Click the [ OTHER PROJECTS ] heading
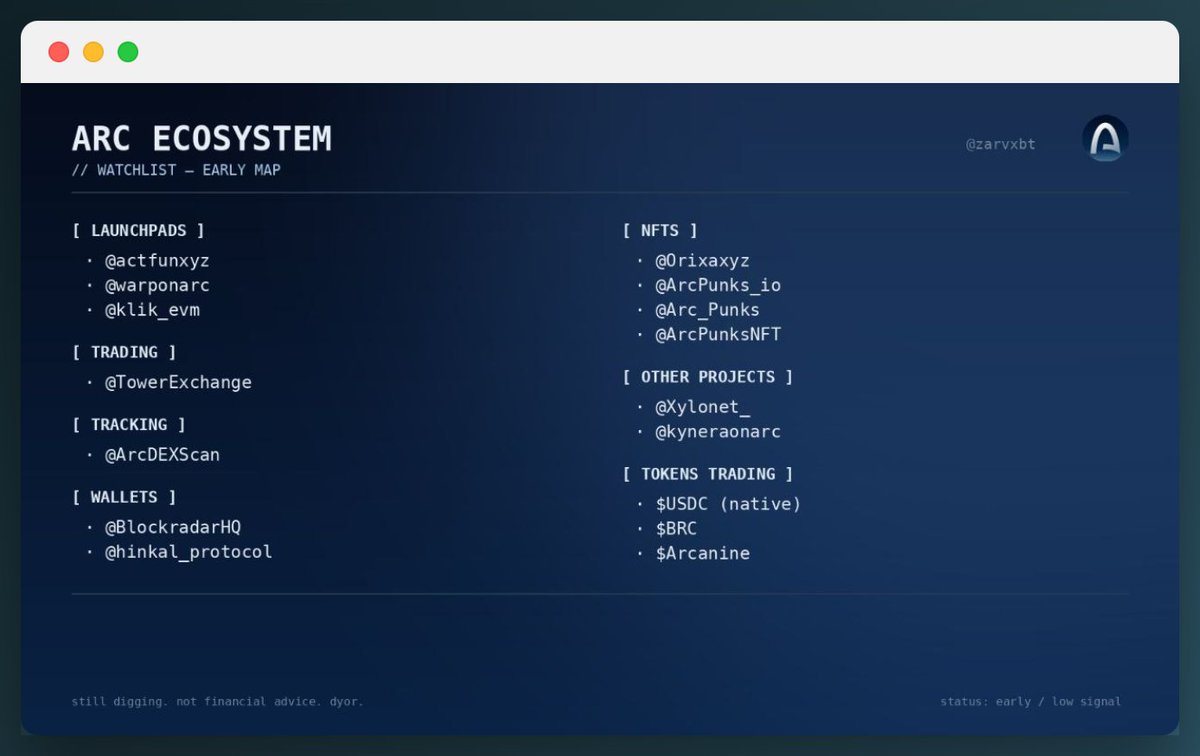Viewport: 1200px width, 756px height. pos(708,377)
